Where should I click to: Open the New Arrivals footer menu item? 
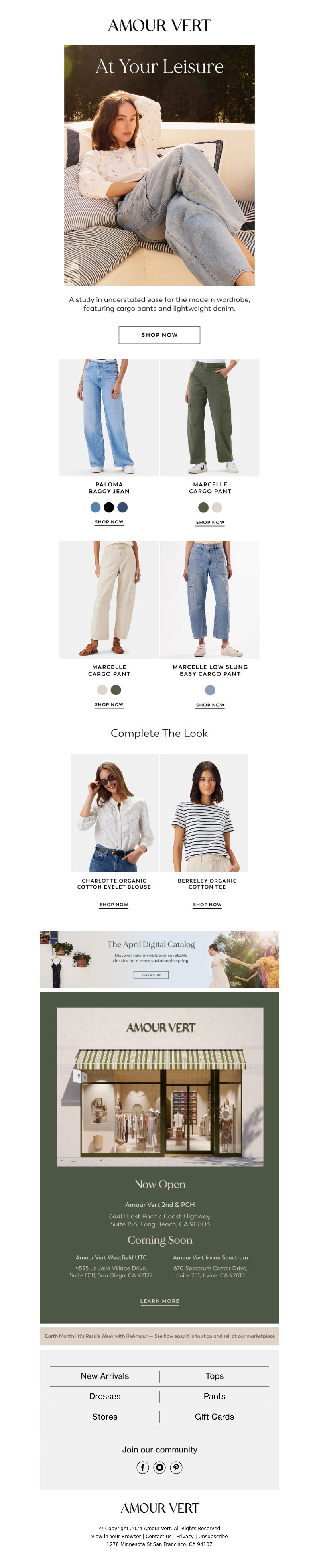point(105,1376)
